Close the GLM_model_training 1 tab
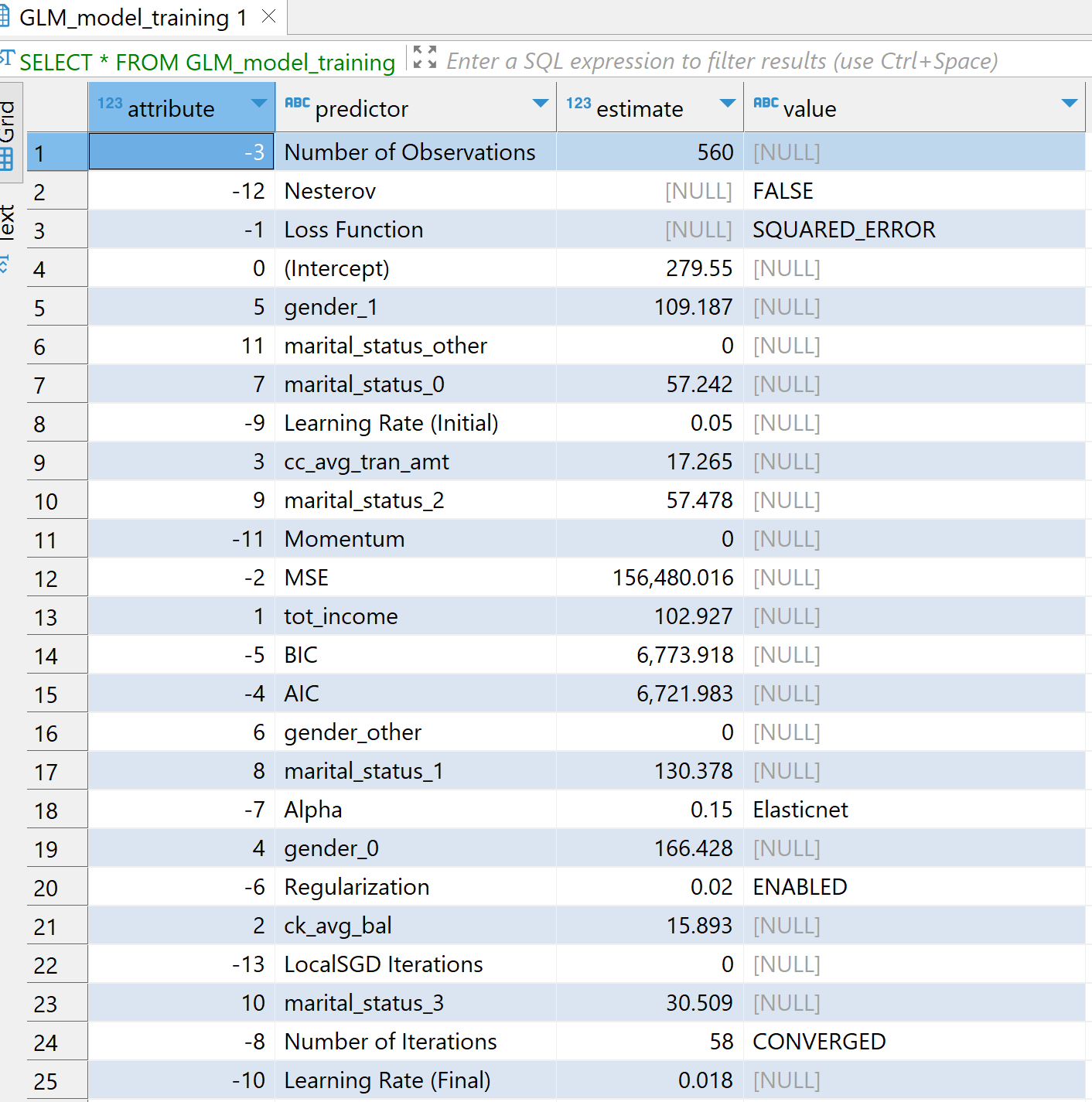The image size is (1092, 1102). [x=268, y=16]
